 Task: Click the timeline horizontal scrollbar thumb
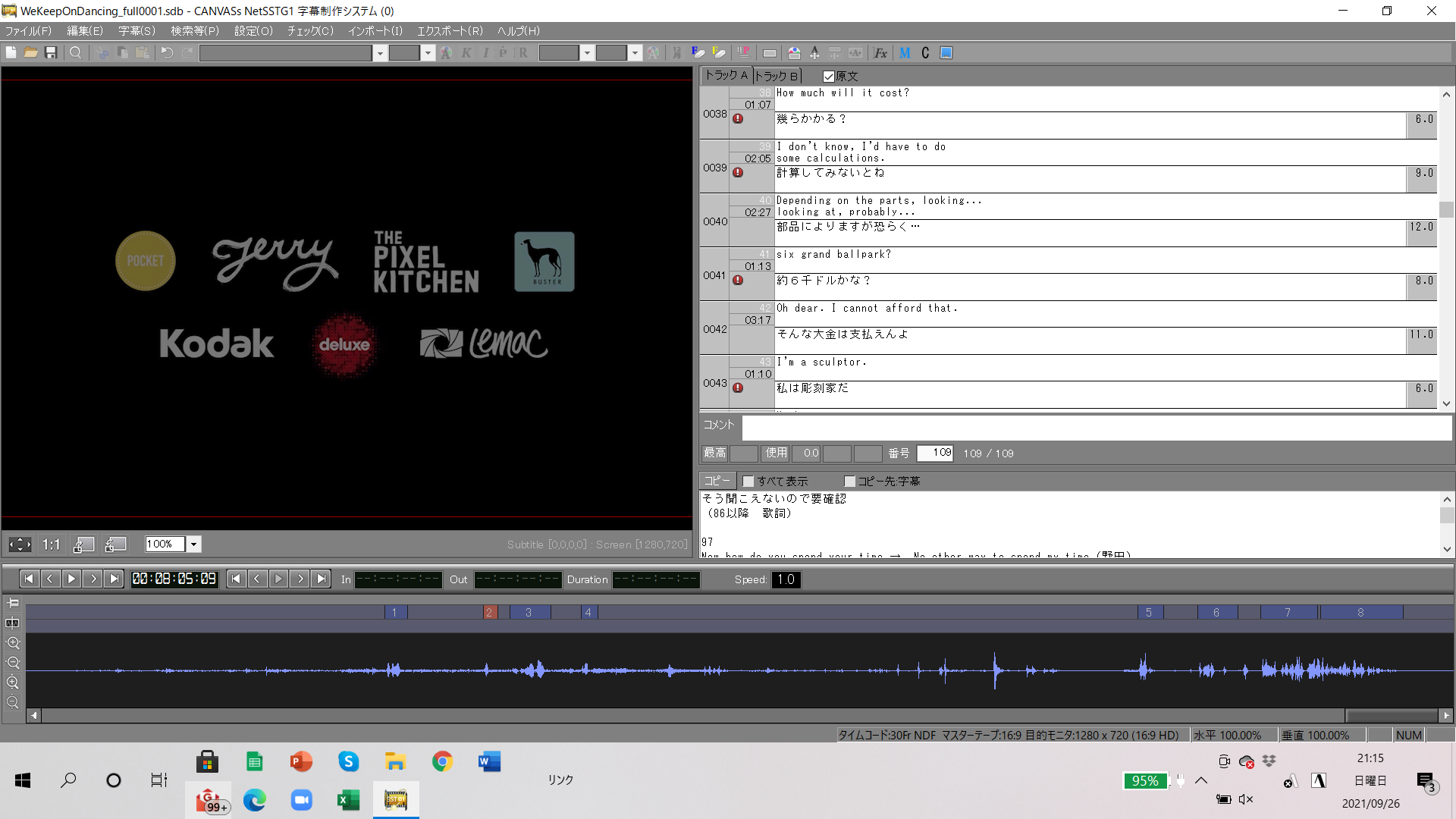click(x=1392, y=715)
